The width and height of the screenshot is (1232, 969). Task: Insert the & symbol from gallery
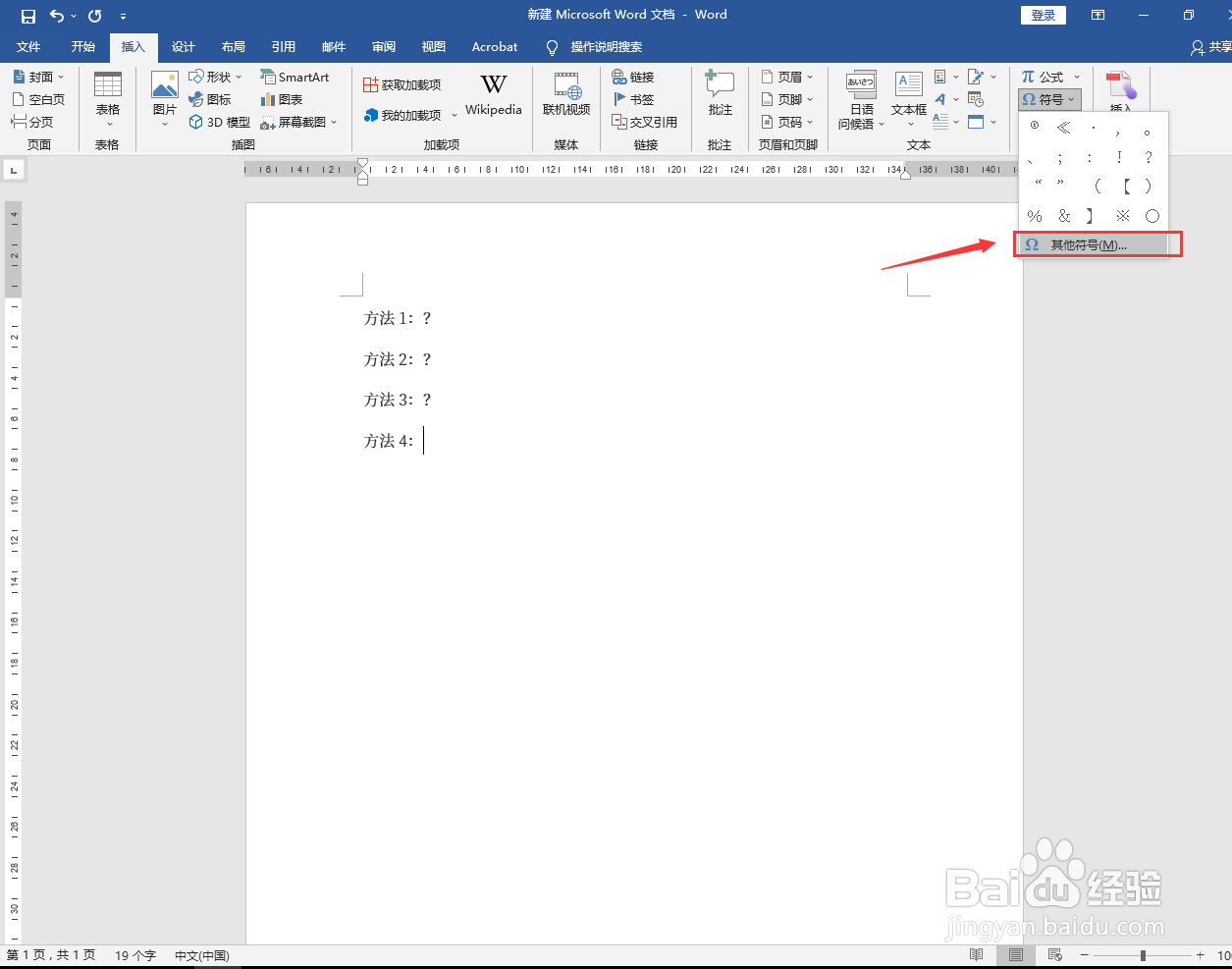click(1064, 216)
